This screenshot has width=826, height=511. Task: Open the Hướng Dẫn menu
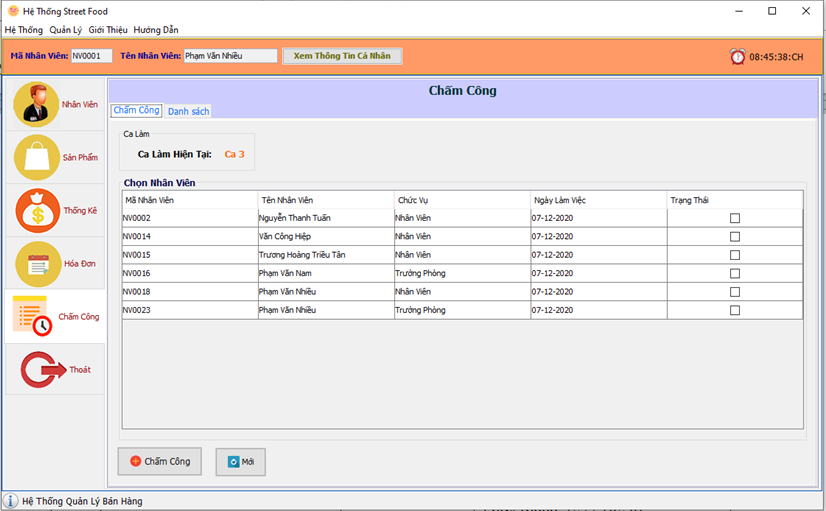pos(156,30)
